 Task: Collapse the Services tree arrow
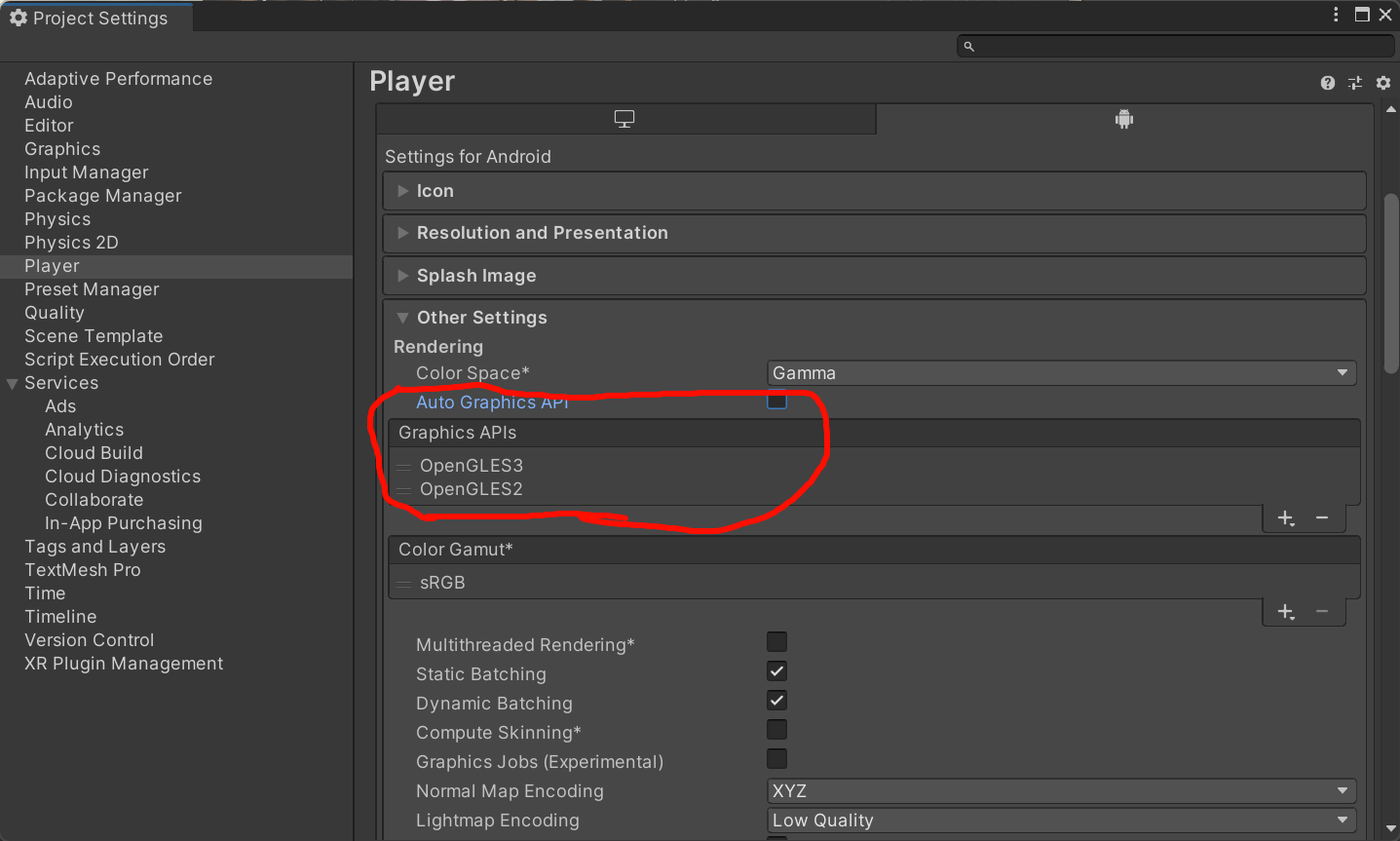pyautogui.click(x=13, y=384)
